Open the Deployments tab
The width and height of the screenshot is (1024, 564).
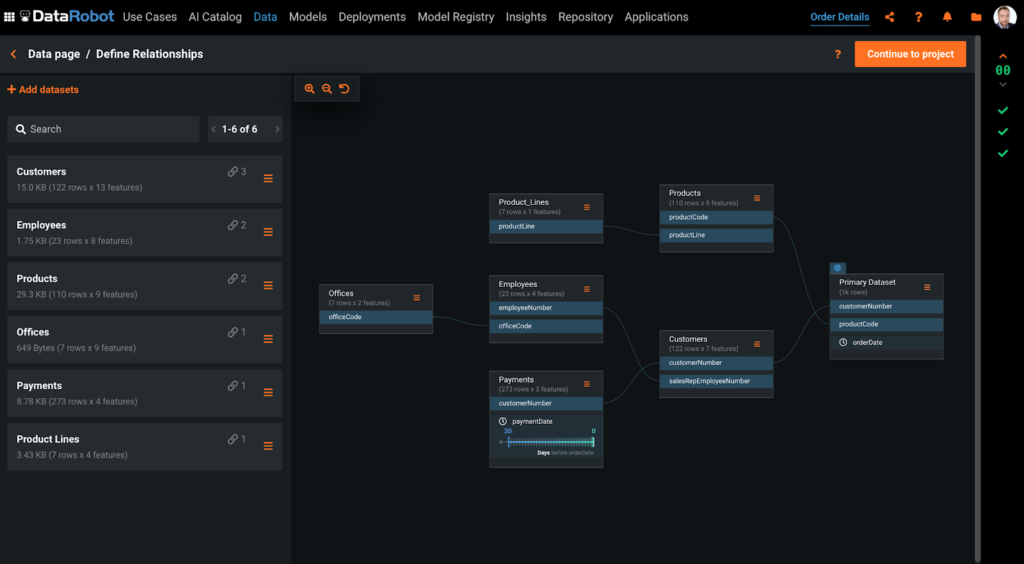[x=372, y=17]
